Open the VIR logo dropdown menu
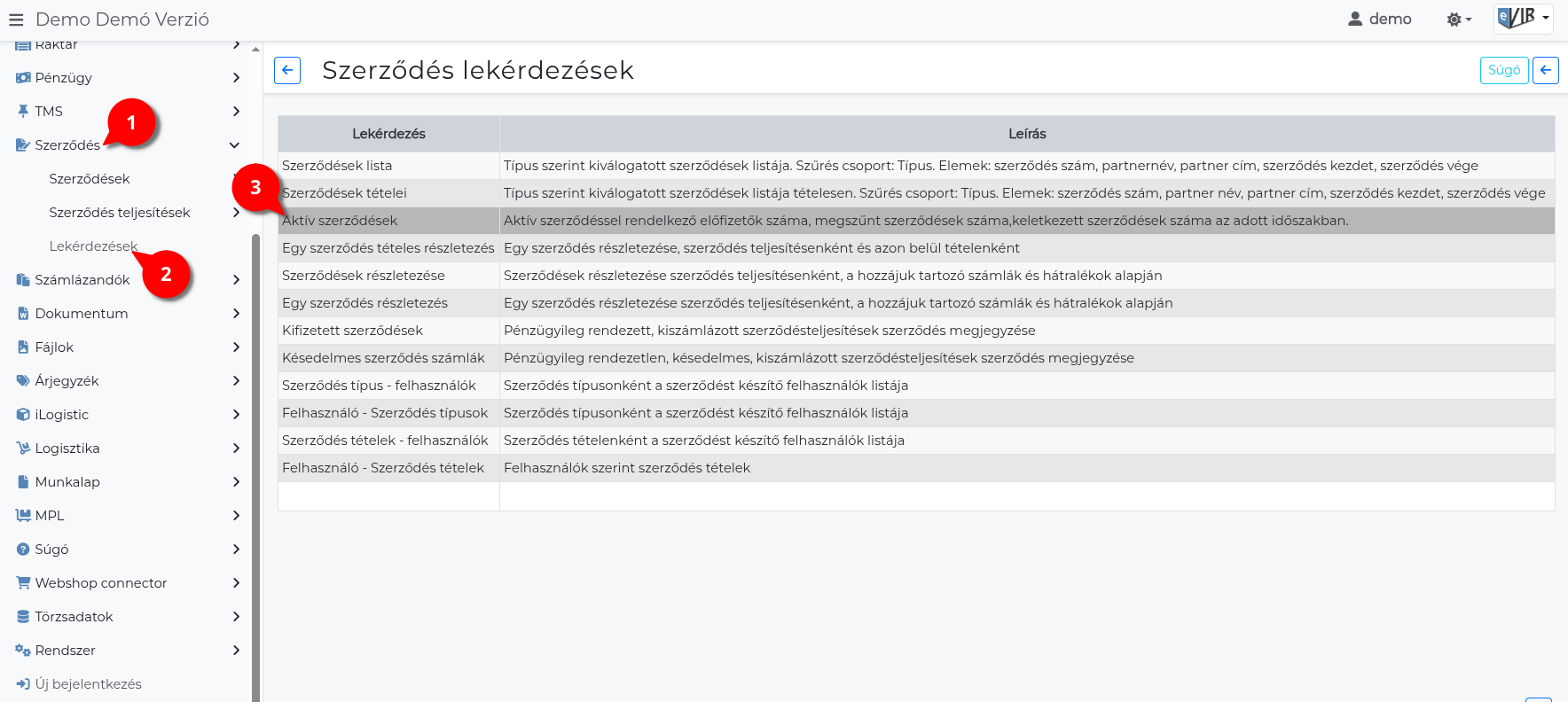This screenshot has height=702, width=1568. [1523, 19]
